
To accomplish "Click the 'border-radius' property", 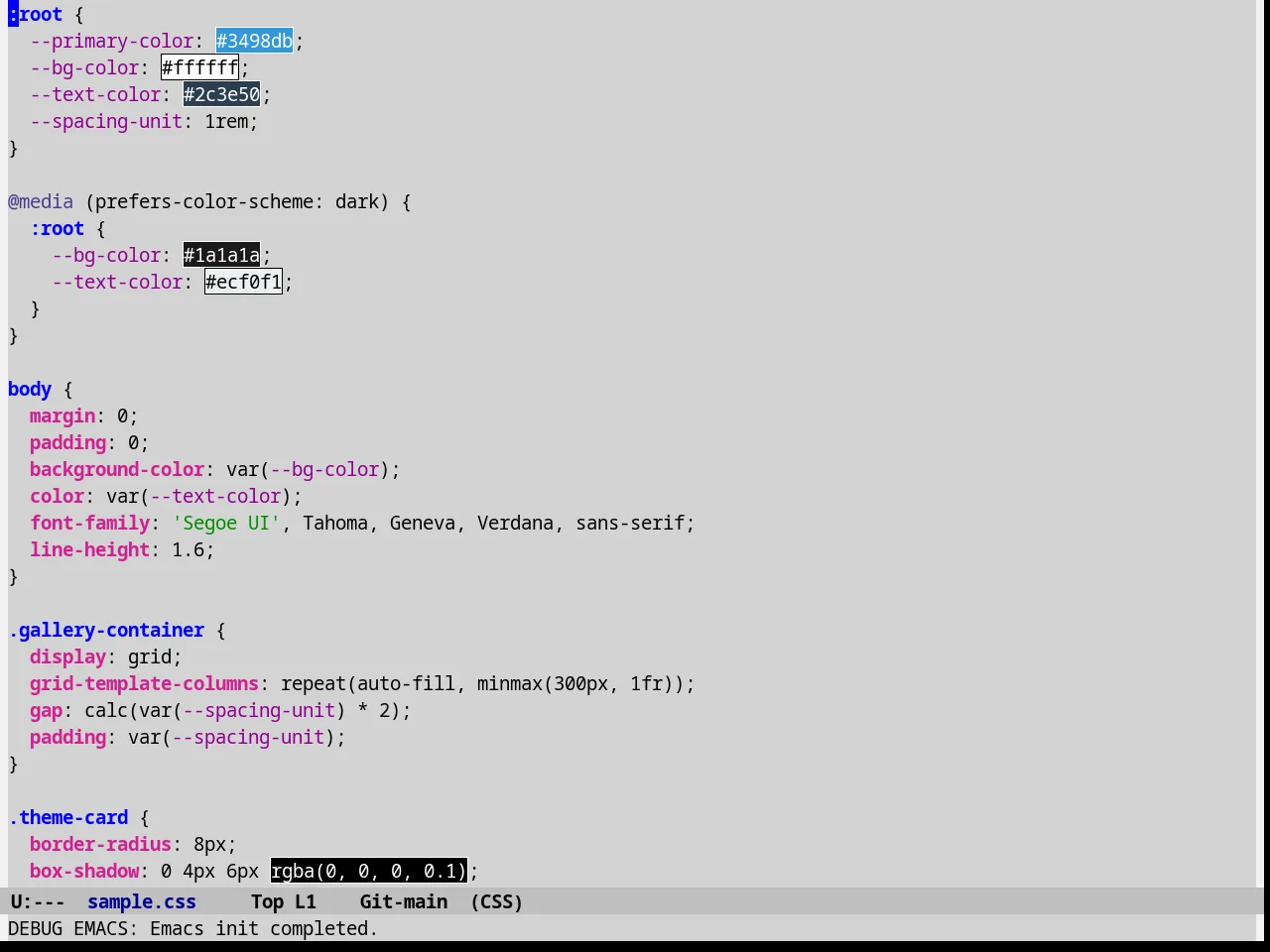I will tap(100, 844).
